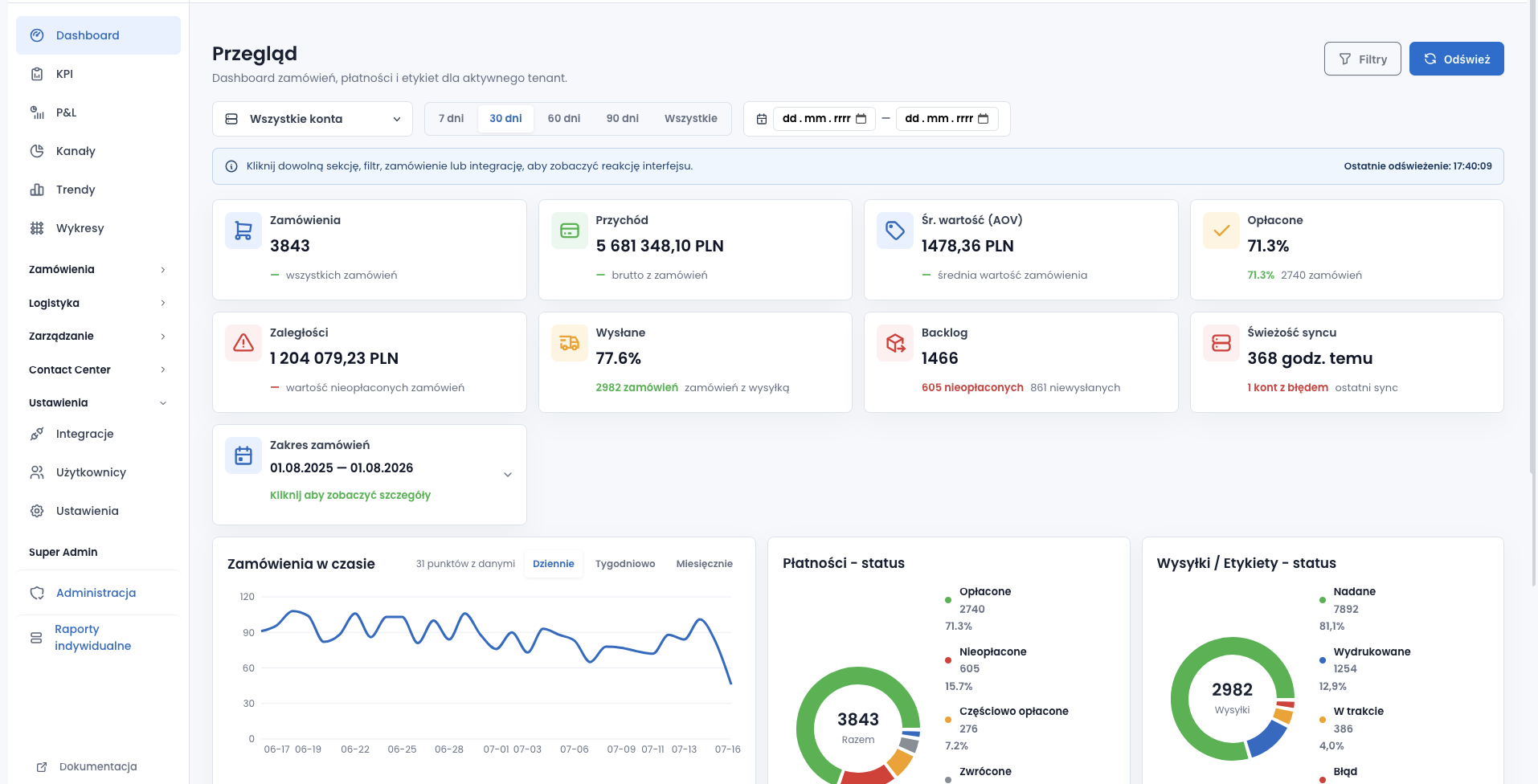The width and height of the screenshot is (1538, 784).
Task: Select the Trendy bar chart icon
Action: [37, 190]
